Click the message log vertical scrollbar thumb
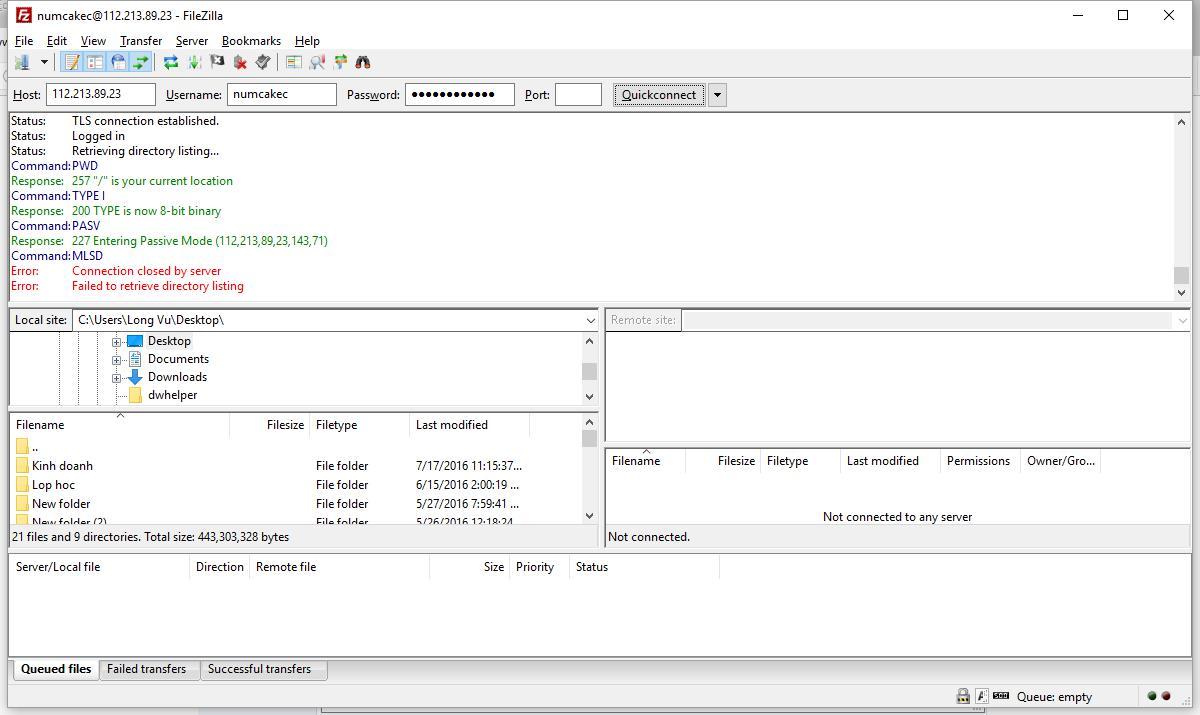 [1181, 275]
